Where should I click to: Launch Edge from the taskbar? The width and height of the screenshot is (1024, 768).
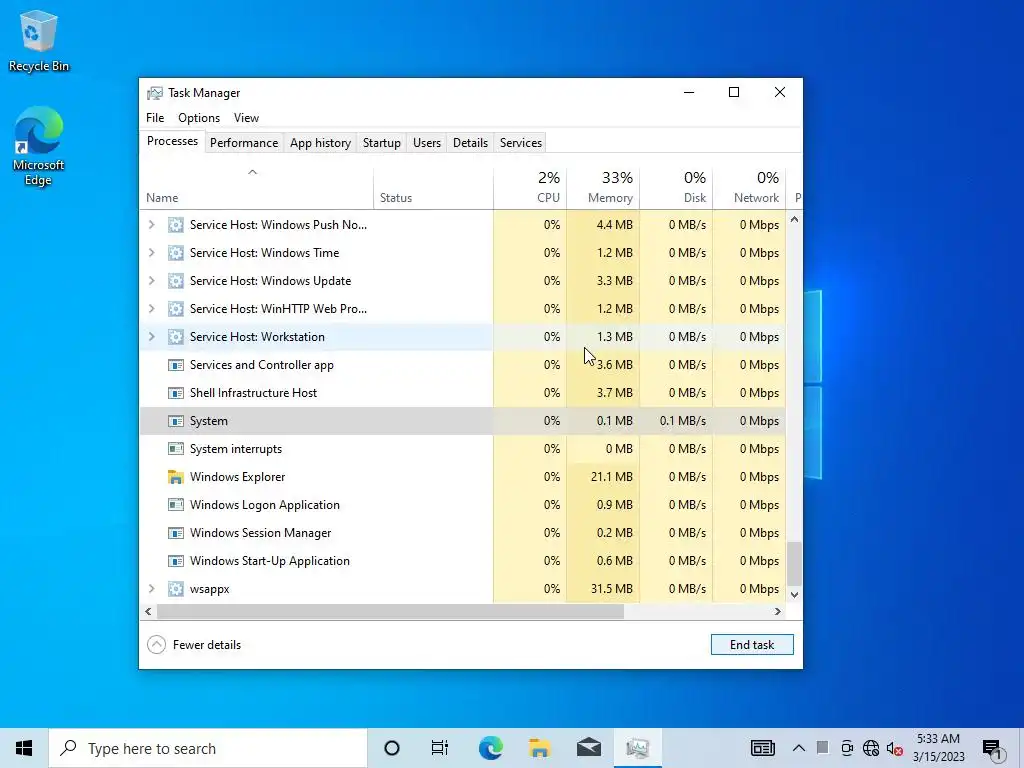[490, 748]
